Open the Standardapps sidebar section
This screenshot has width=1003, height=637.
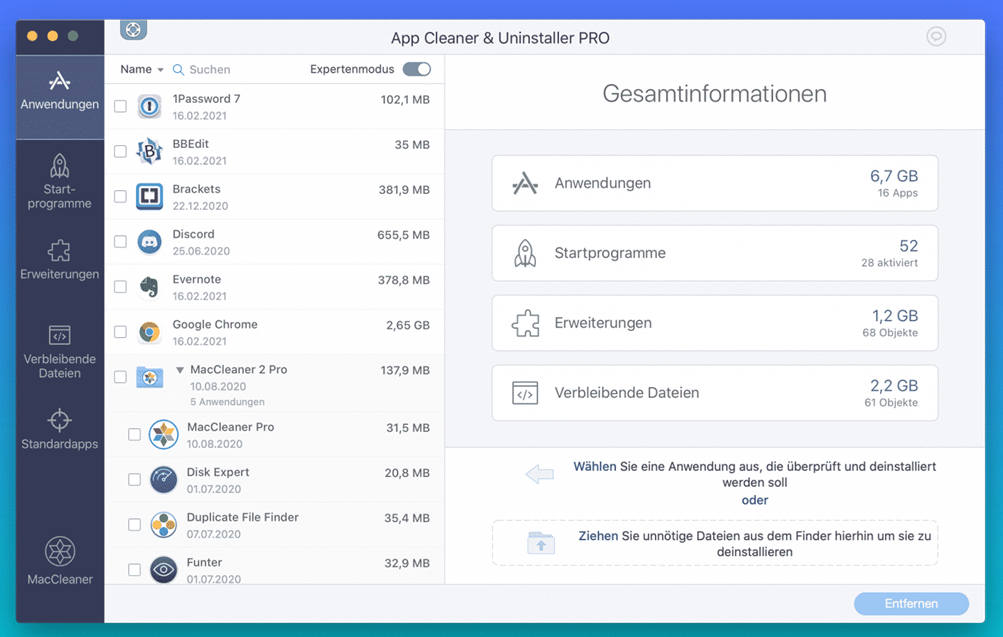[x=59, y=429]
